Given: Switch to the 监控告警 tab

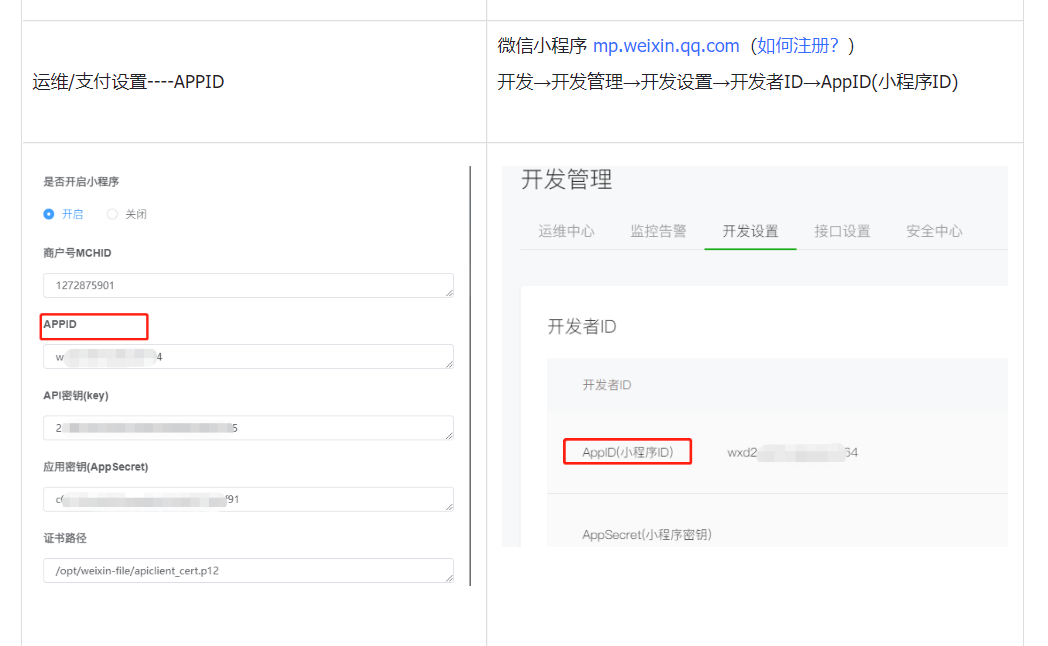Looking at the screenshot, I should pos(658,231).
